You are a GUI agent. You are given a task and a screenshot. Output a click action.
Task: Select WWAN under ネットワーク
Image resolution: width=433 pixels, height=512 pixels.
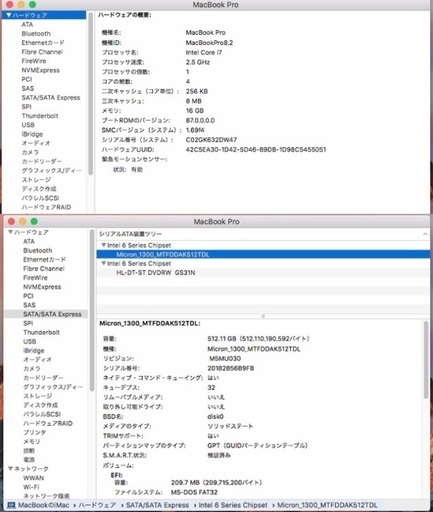click(x=34, y=478)
